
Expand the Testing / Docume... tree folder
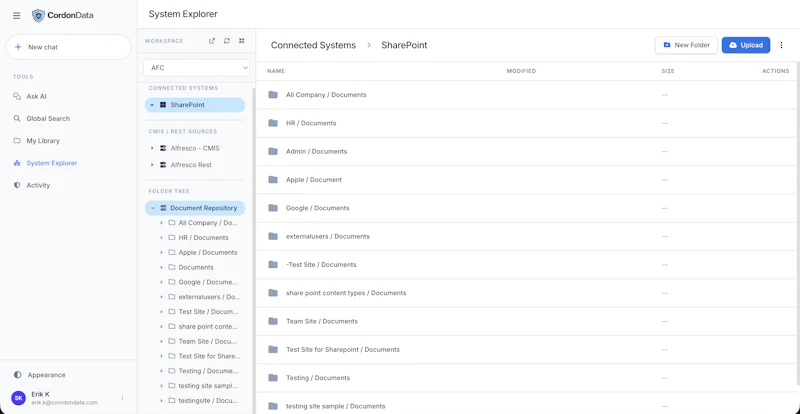pyautogui.click(x=161, y=371)
